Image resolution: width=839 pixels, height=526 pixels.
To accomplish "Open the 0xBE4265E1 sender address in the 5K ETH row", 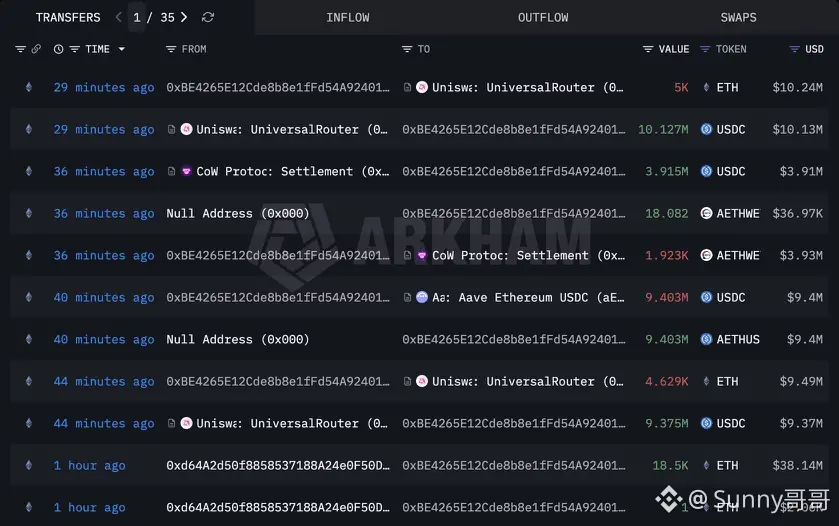I will click(278, 87).
